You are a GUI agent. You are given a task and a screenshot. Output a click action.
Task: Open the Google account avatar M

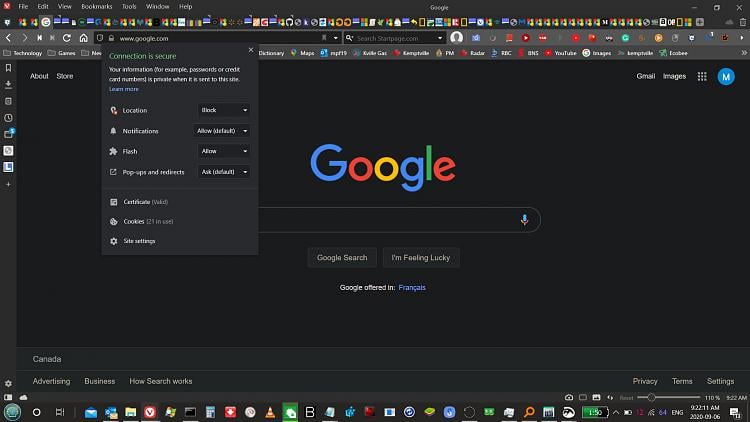pos(726,77)
